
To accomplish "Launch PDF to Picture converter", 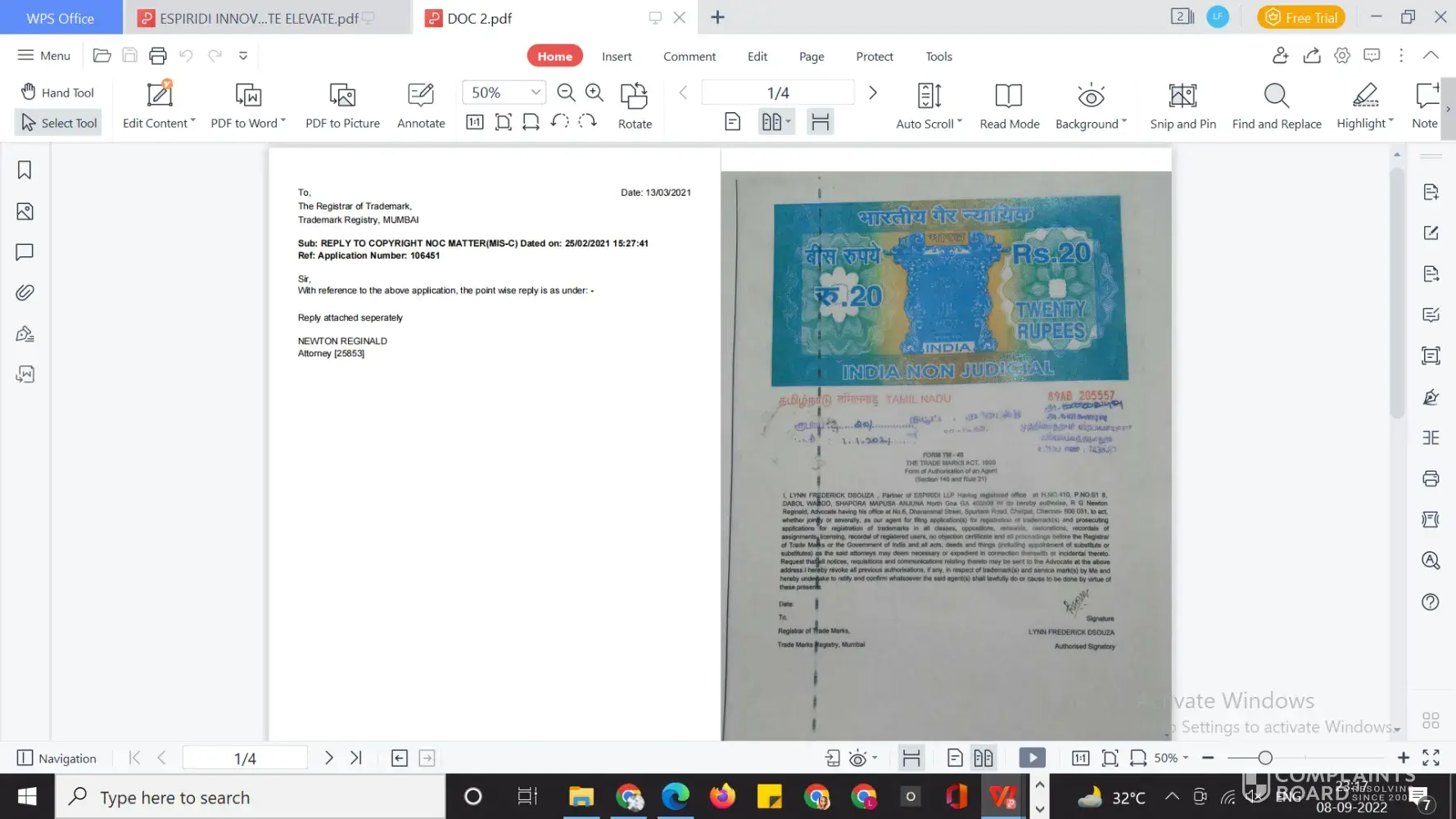I will click(x=342, y=106).
